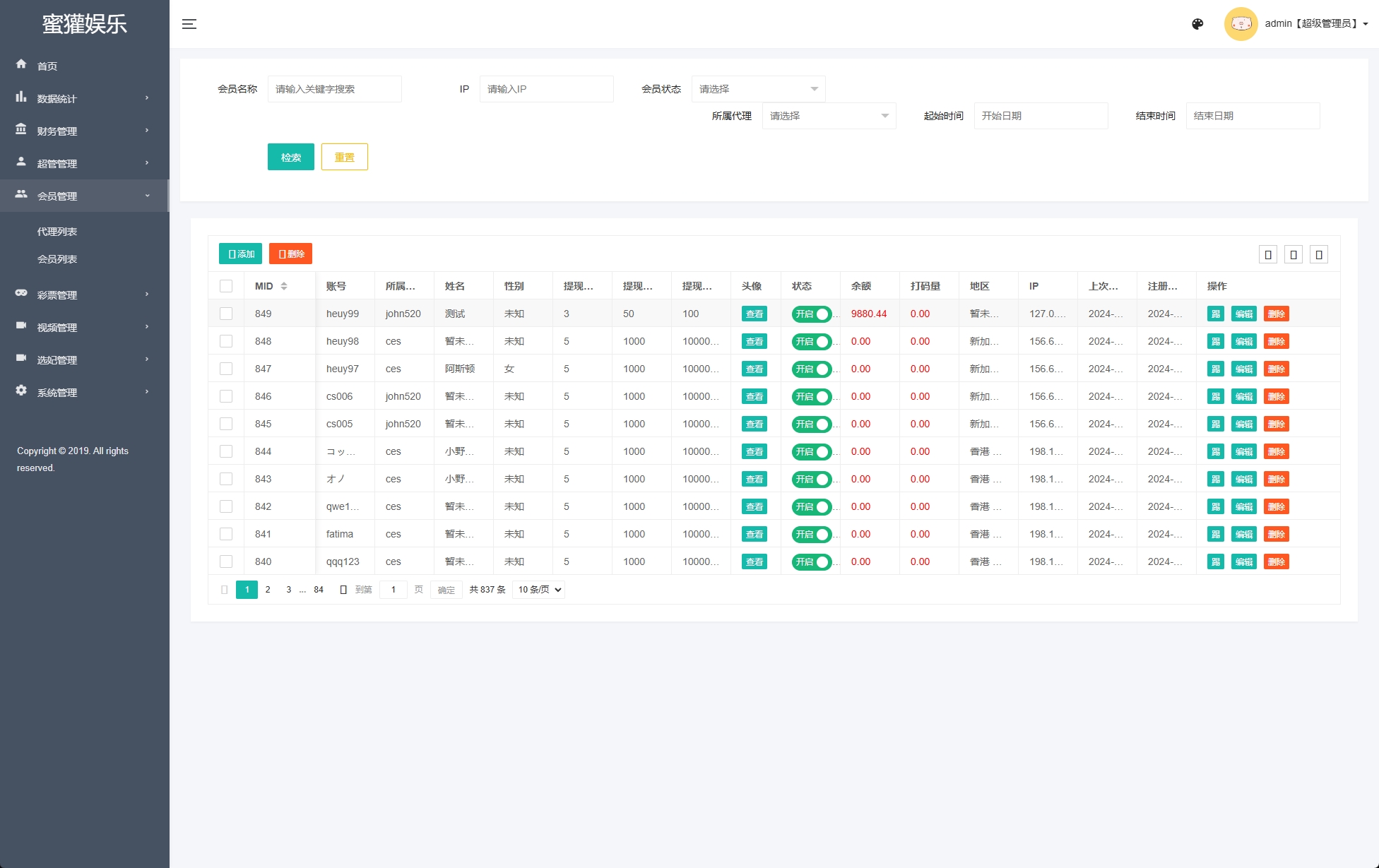Image resolution: width=1379 pixels, height=868 pixels.
Task: Change the 10 条/页 page size selector
Action: tap(538, 590)
